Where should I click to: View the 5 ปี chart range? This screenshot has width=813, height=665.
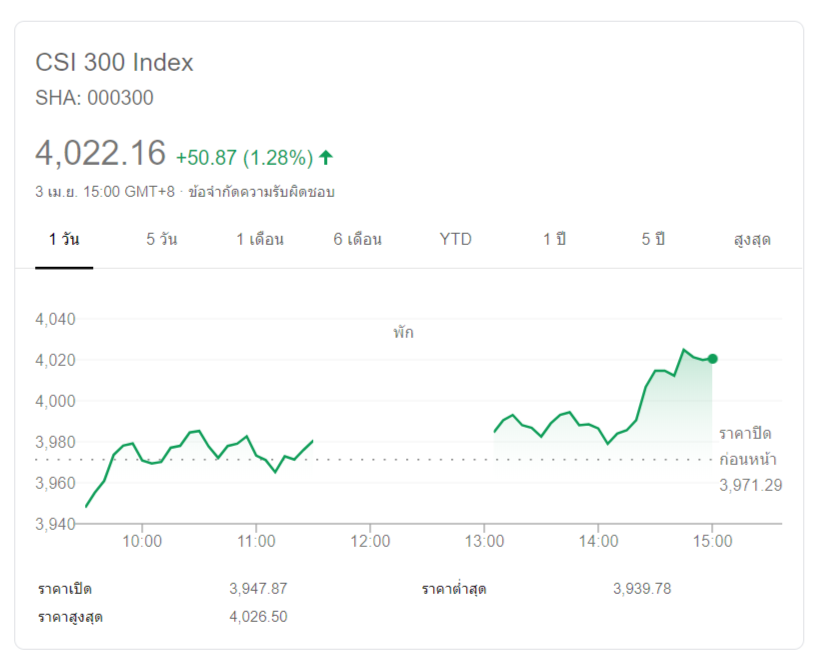coord(653,240)
